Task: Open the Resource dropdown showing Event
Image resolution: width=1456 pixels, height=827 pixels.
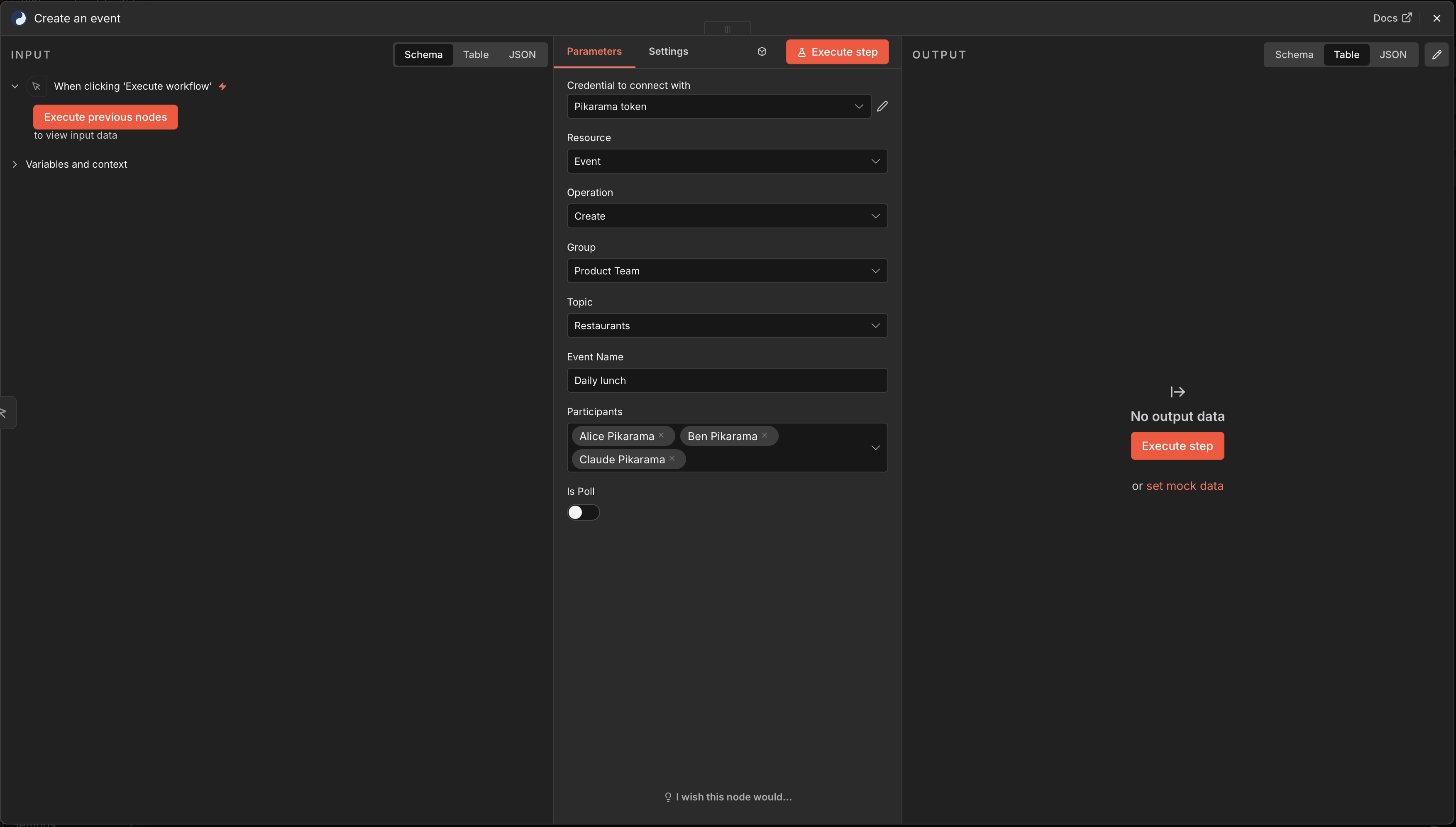Action: point(727,161)
